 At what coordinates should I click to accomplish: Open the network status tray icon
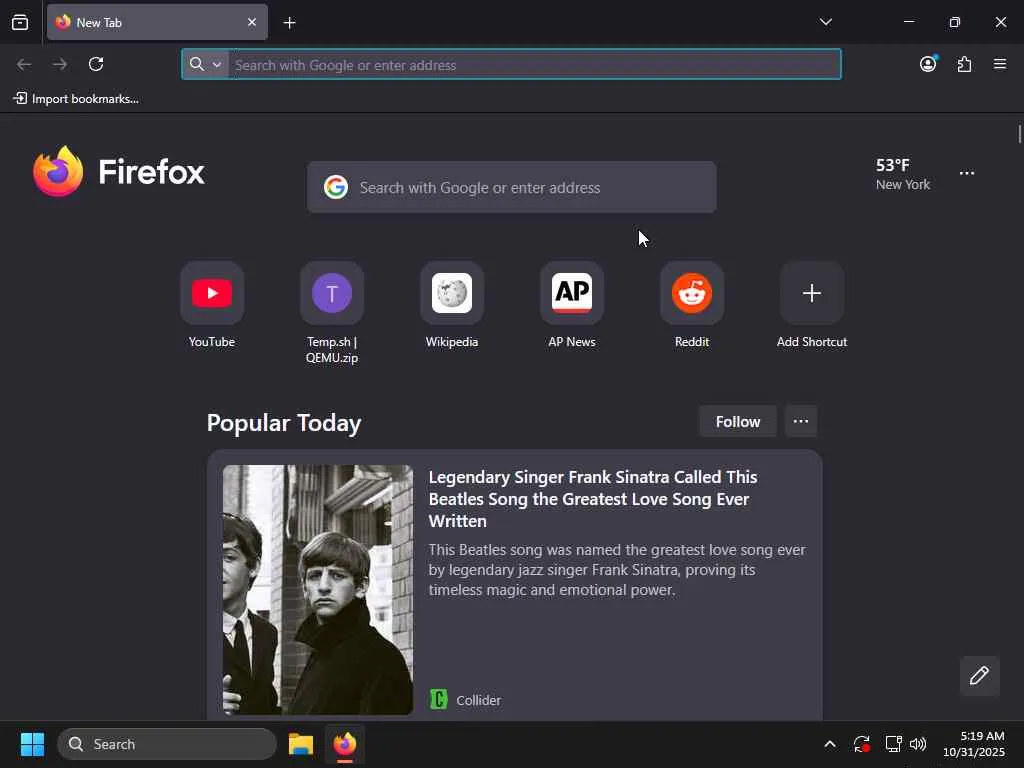point(893,744)
